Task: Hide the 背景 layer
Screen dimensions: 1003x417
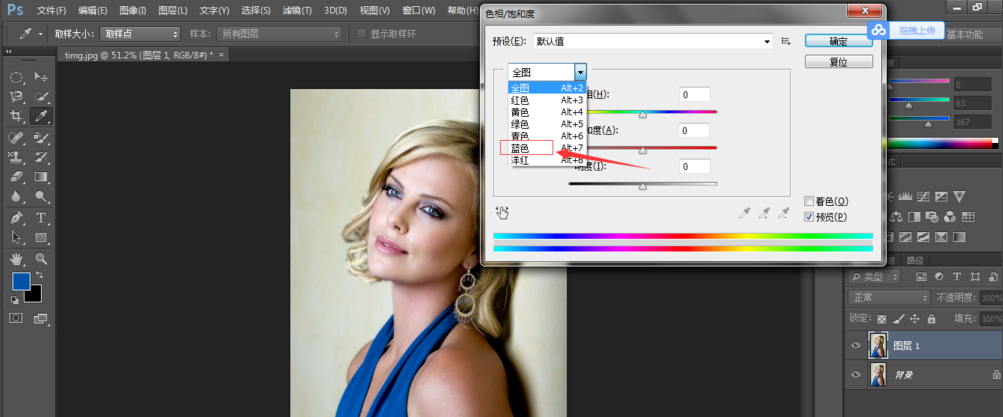Action: pyautogui.click(x=856, y=374)
